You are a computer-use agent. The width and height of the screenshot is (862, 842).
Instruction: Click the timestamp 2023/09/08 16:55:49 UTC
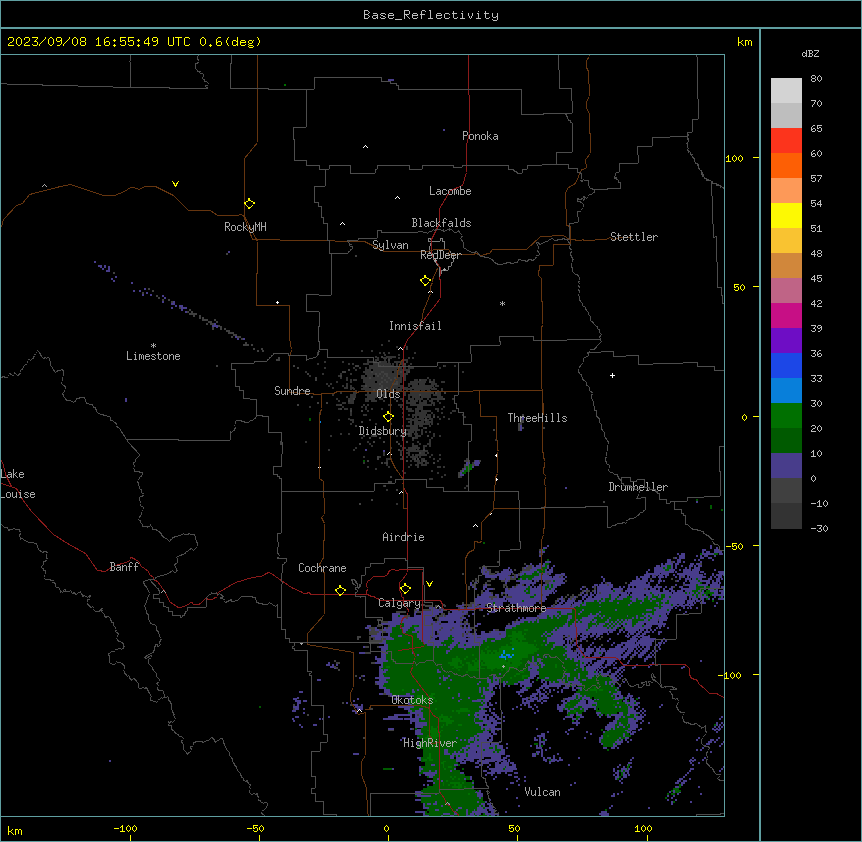coord(99,42)
